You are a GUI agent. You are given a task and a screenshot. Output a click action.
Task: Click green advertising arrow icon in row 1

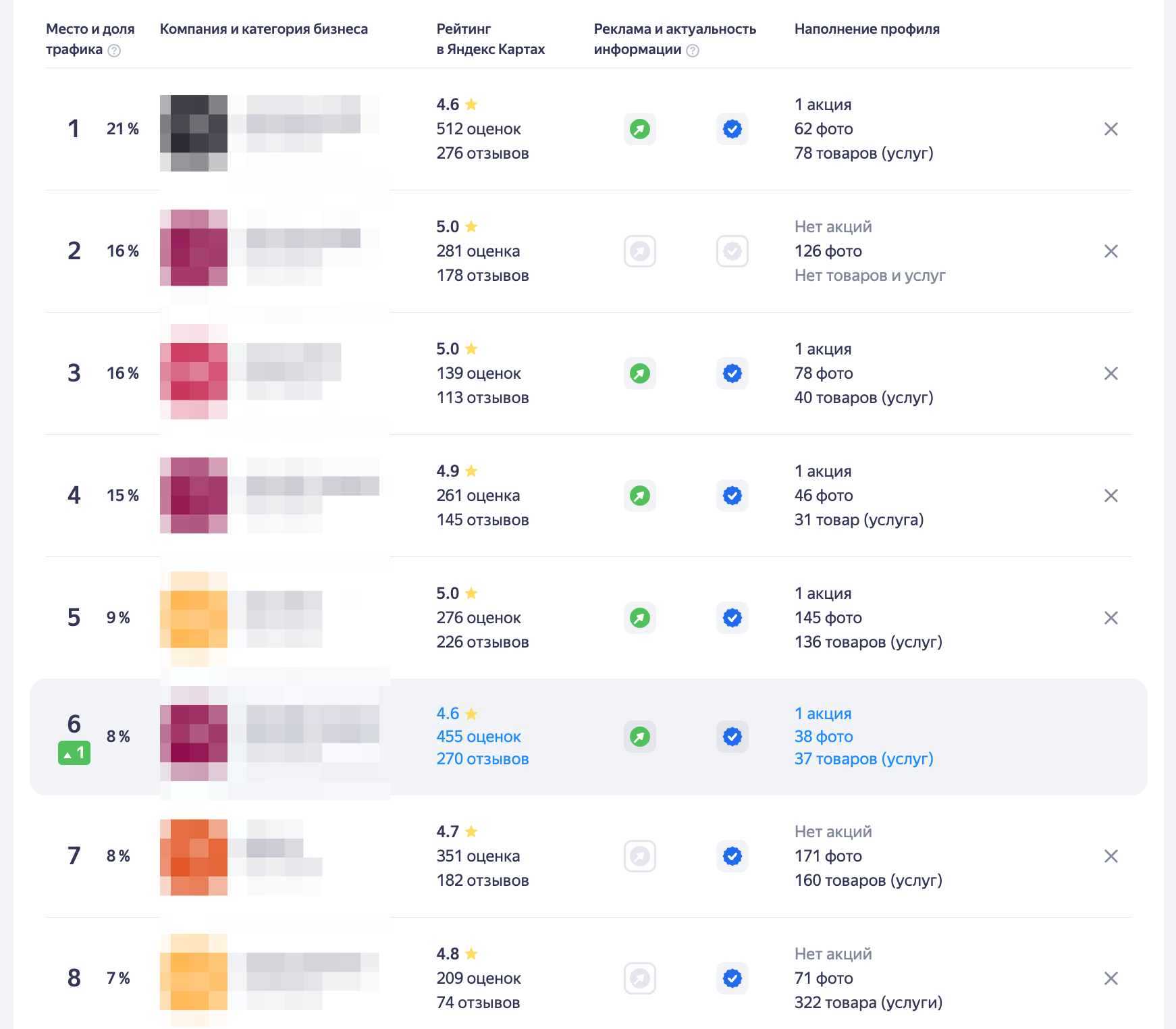(x=639, y=129)
